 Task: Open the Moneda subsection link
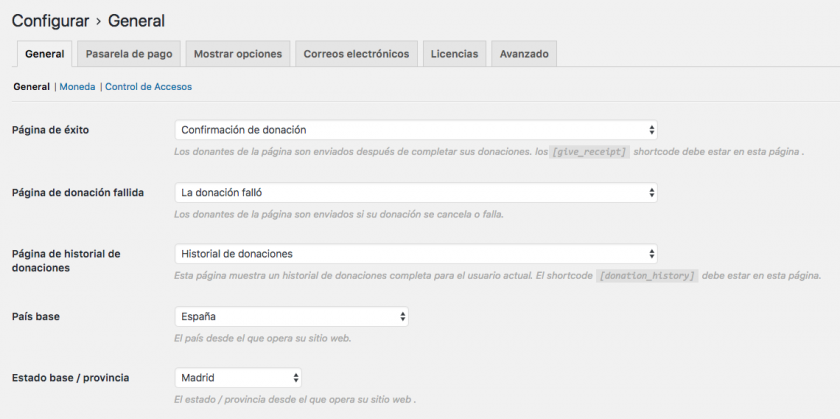77,87
